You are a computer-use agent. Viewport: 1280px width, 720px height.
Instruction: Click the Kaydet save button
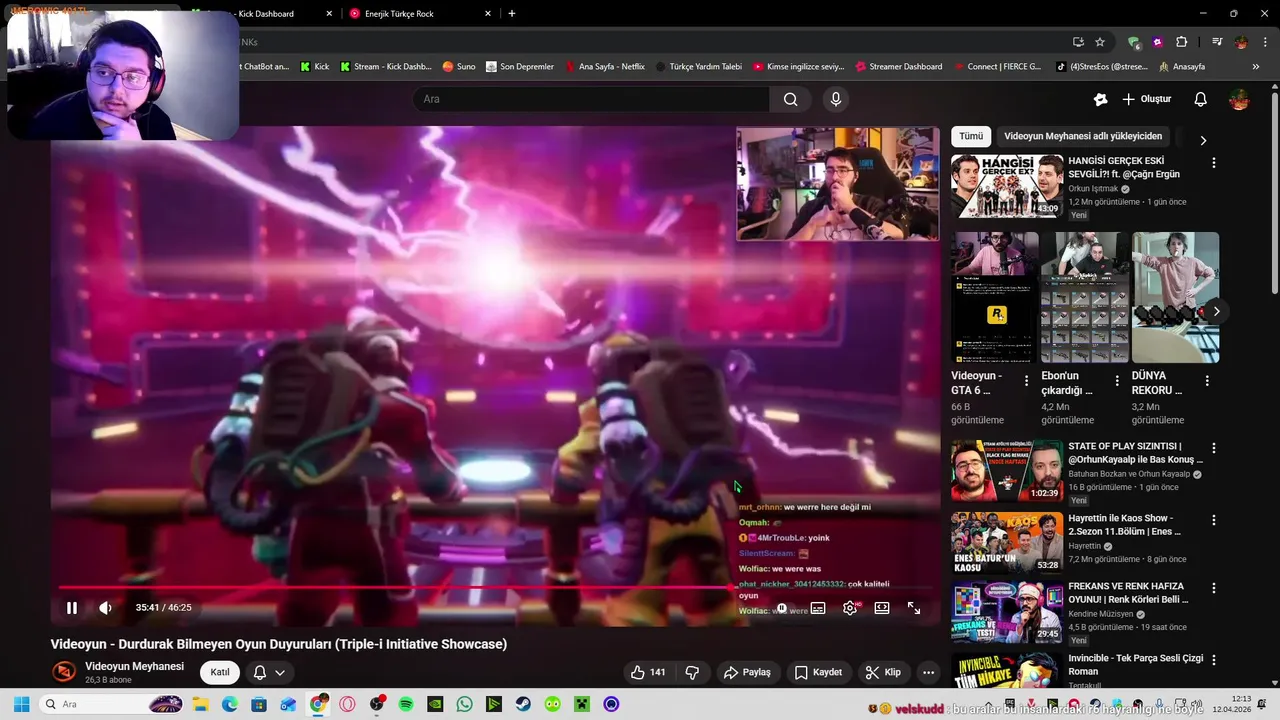coord(818,672)
